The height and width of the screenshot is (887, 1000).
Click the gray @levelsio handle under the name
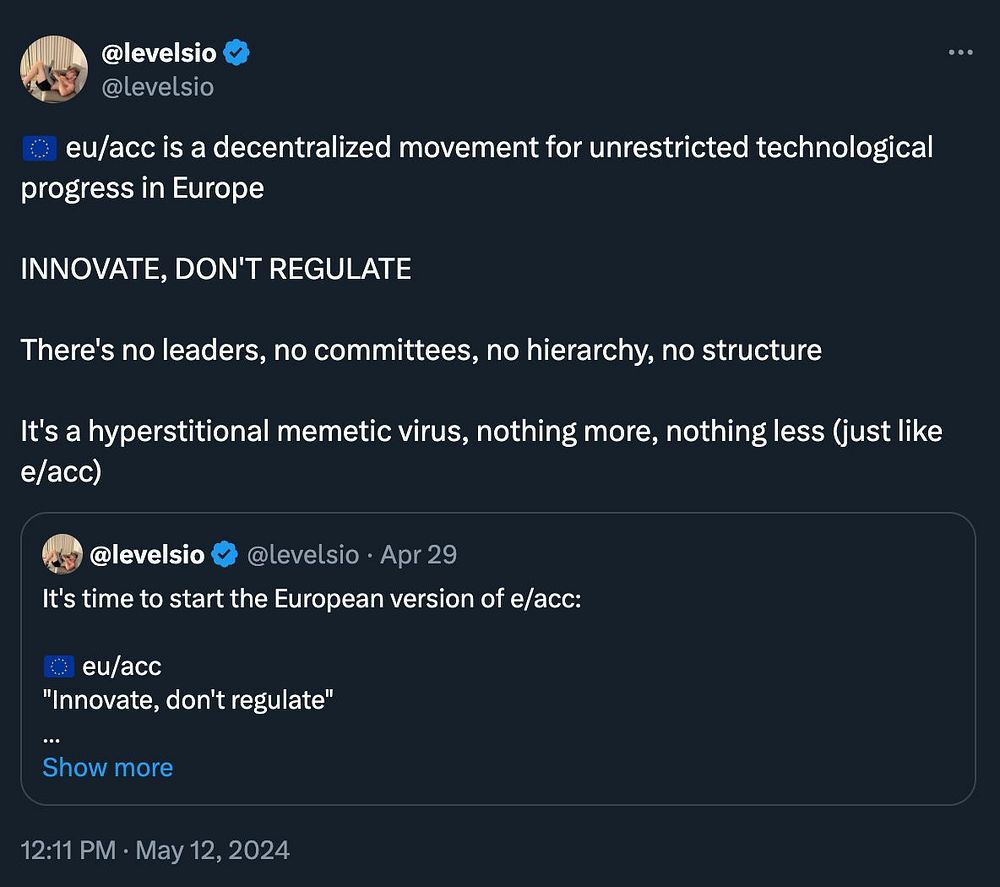pos(158,87)
